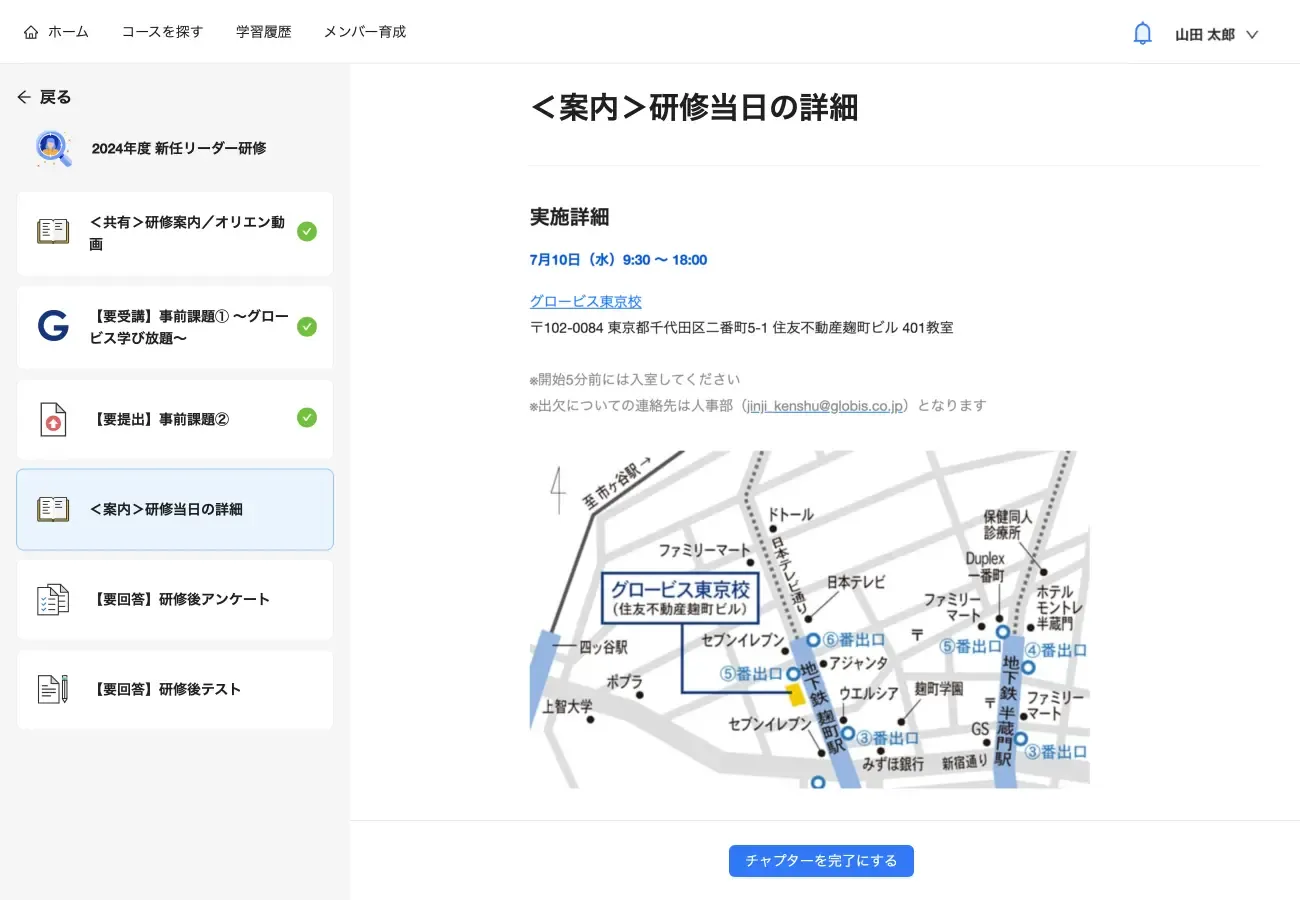
Task: Click the notification bell icon
Action: pyautogui.click(x=1142, y=34)
